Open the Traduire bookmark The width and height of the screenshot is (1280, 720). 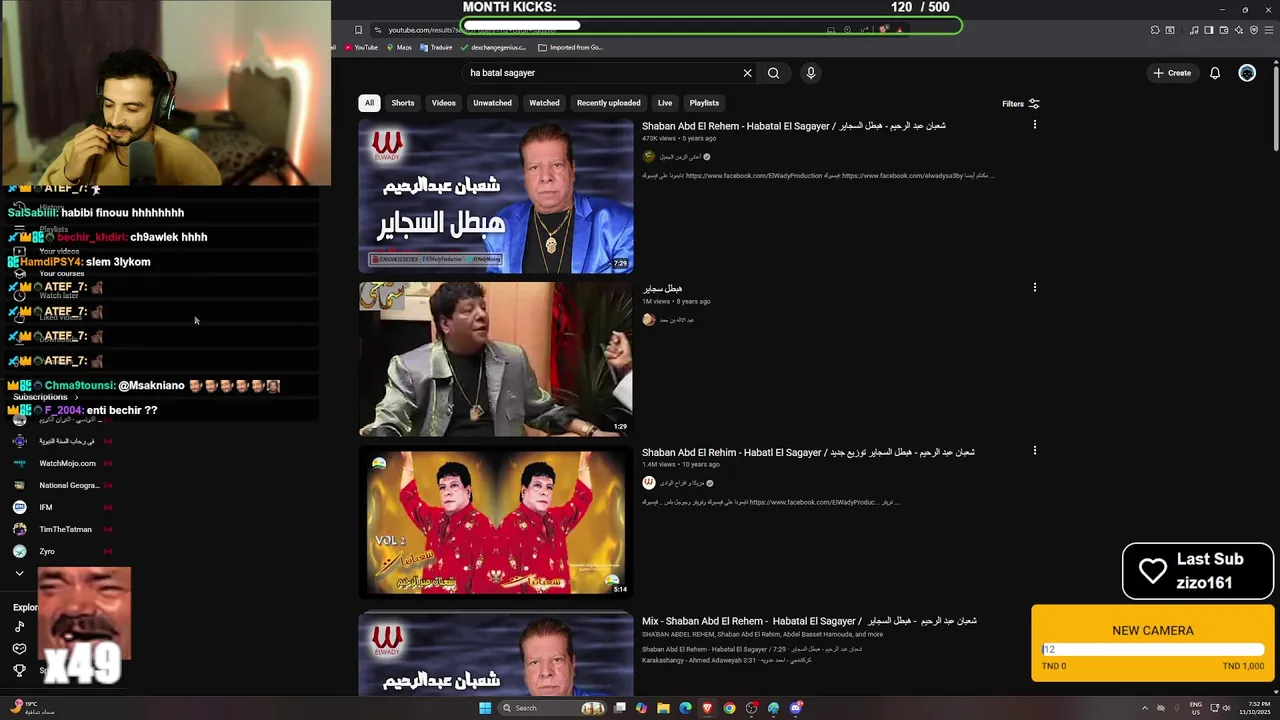point(435,47)
